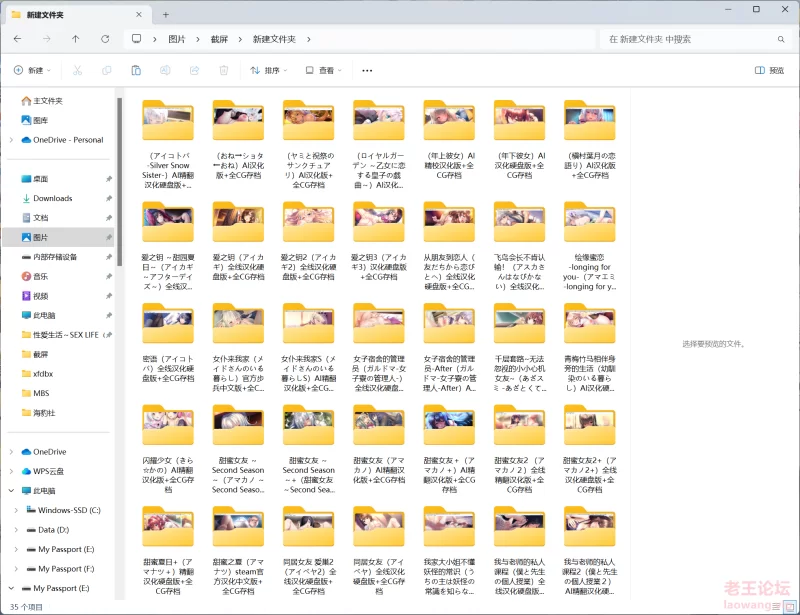Toggle details view icon in status bar
Screen dimensions: 800x615
coord(777,607)
